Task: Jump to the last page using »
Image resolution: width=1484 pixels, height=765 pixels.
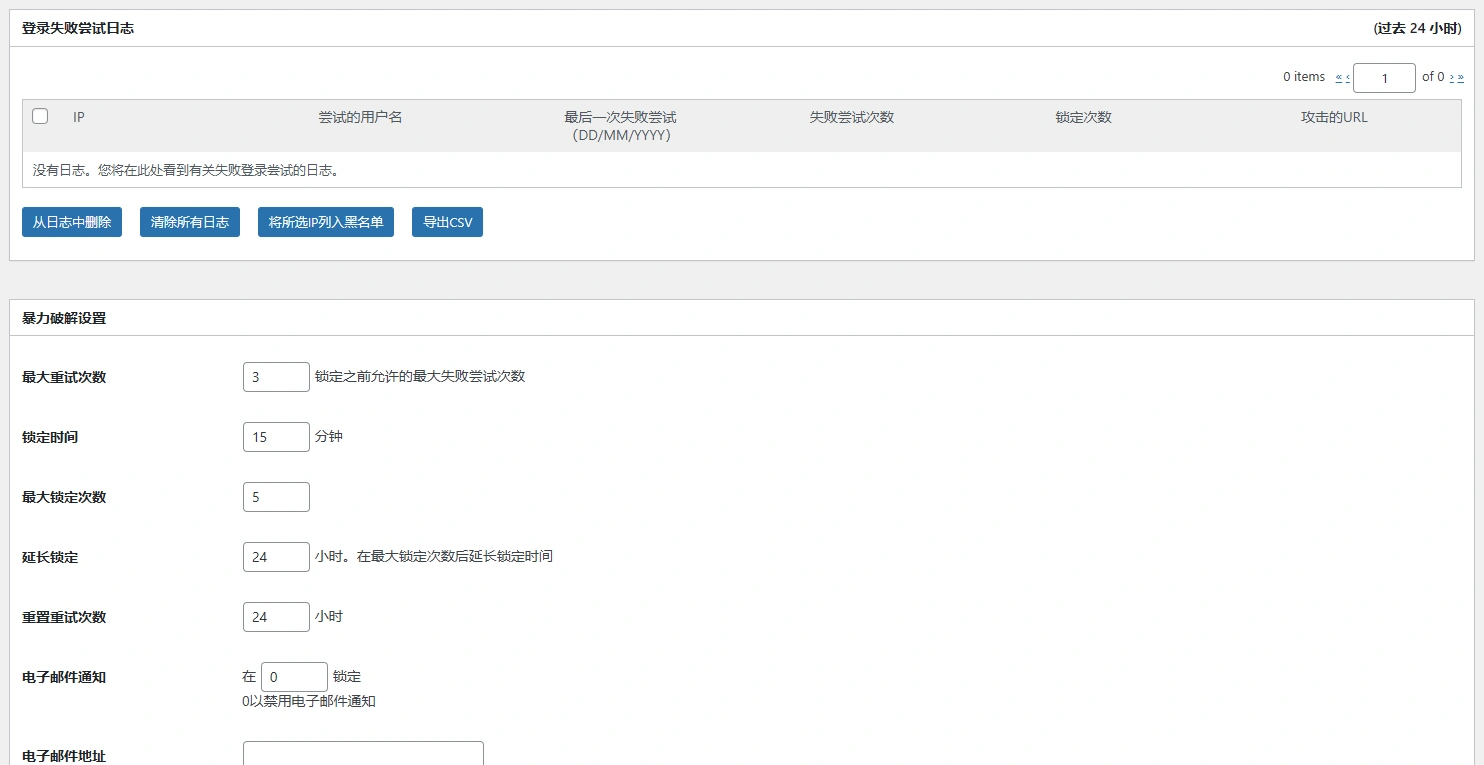Action: tap(1461, 77)
